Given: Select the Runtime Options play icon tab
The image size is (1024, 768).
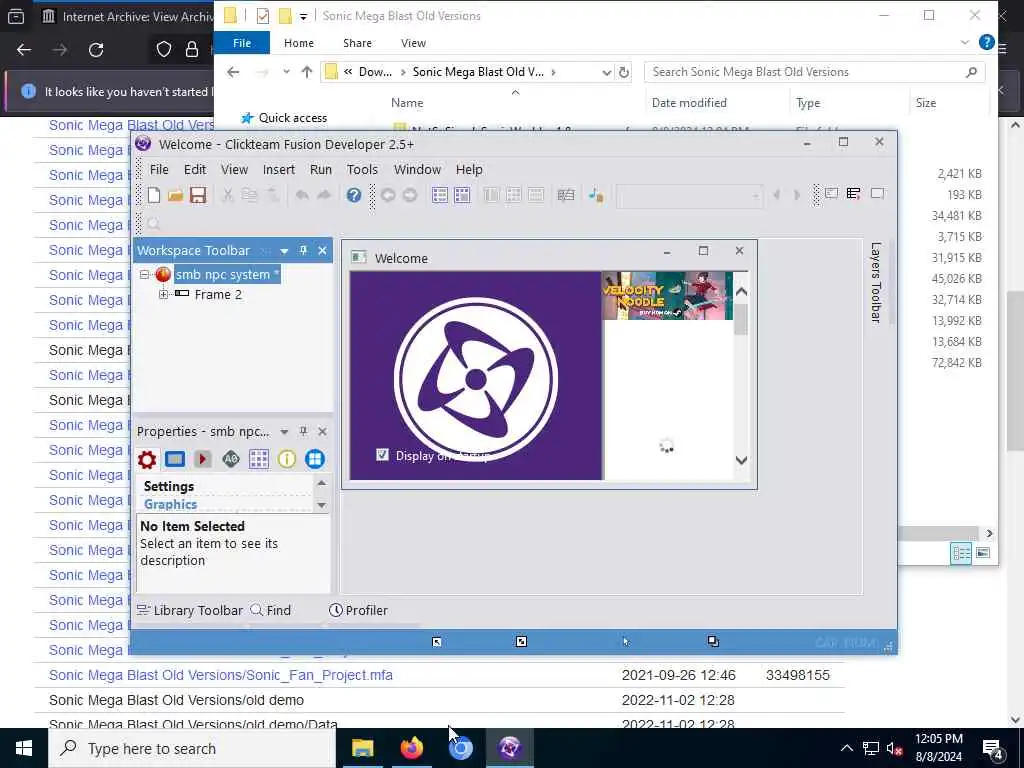Looking at the screenshot, I should point(202,460).
